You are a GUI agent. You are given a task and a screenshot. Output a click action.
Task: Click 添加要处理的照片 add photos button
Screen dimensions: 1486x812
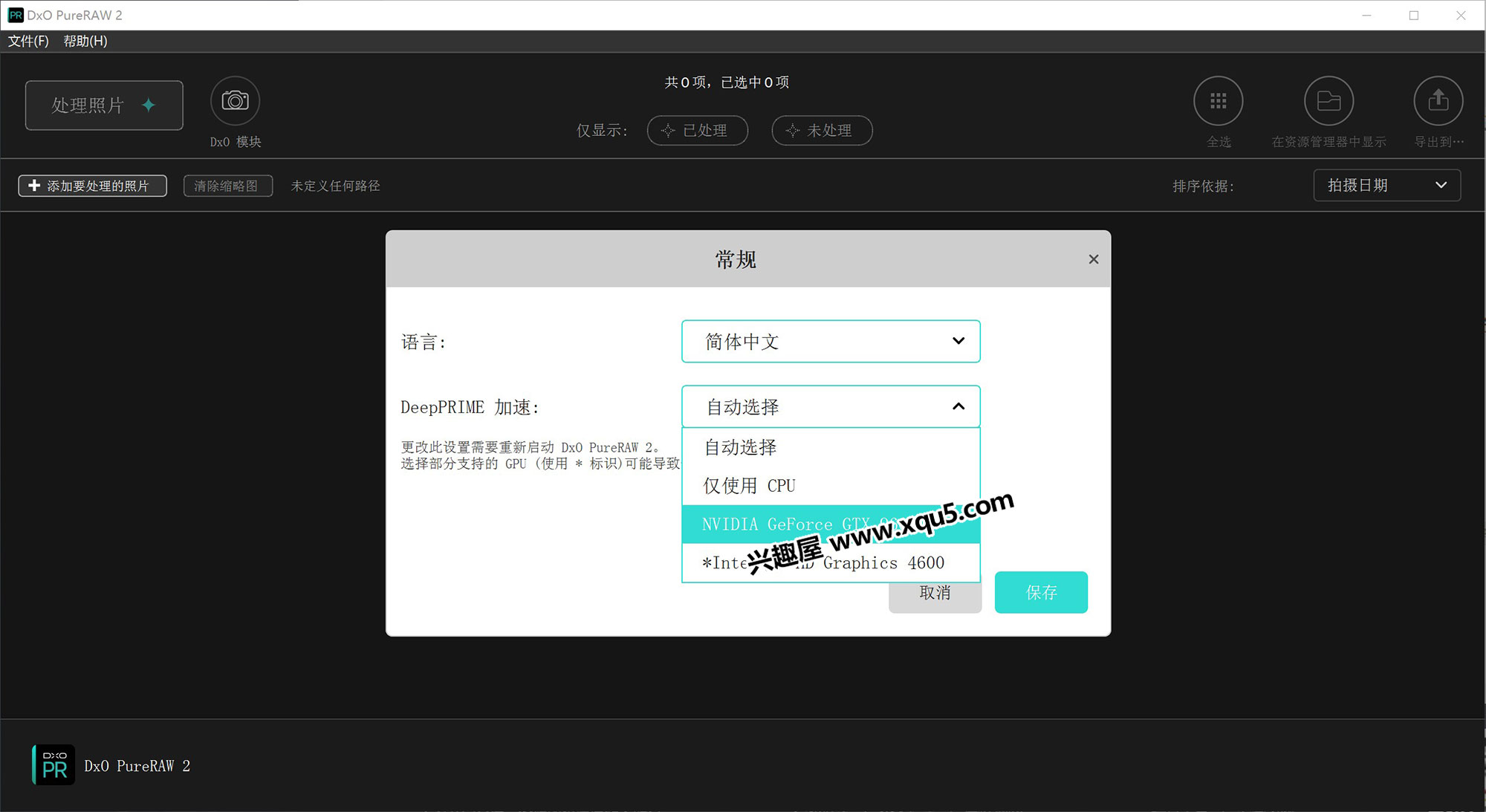tap(92, 186)
